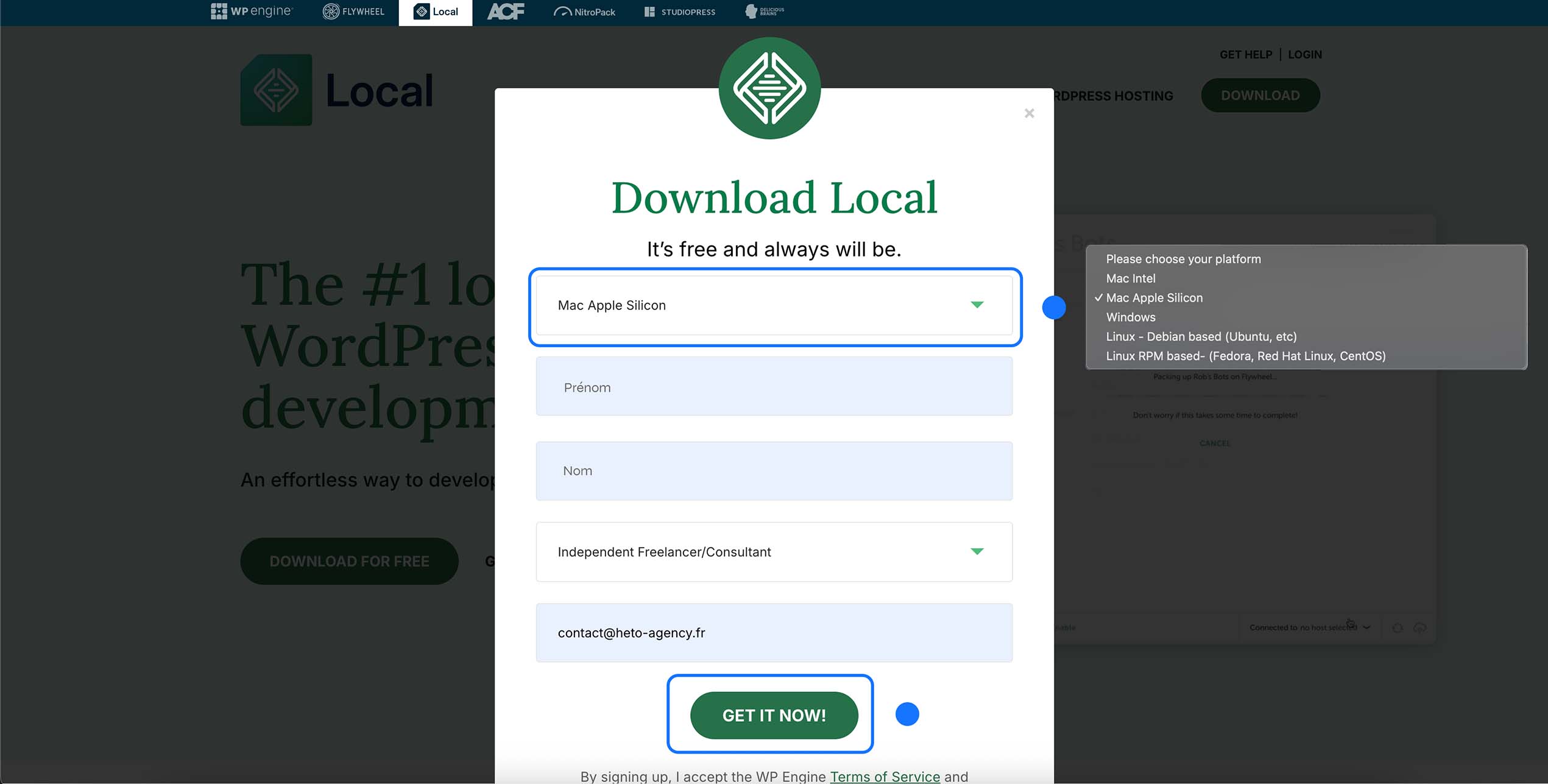Open NitroPack from the brand bar

(x=584, y=12)
